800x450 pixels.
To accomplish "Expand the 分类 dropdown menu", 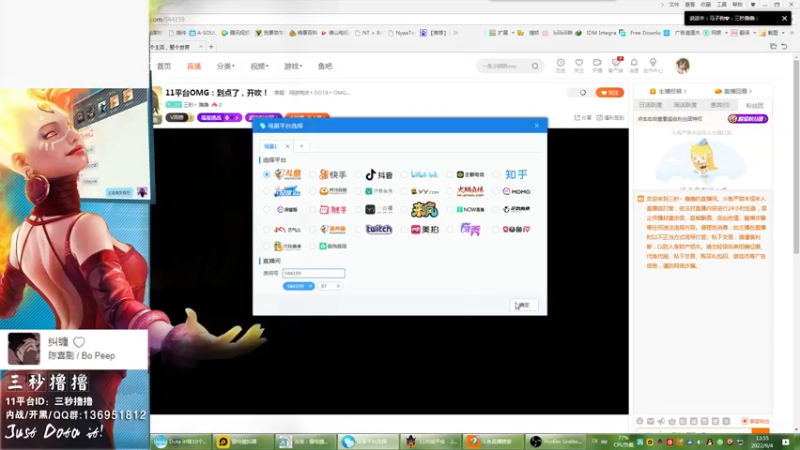I will pyautogui.click(x=226, y=66).
